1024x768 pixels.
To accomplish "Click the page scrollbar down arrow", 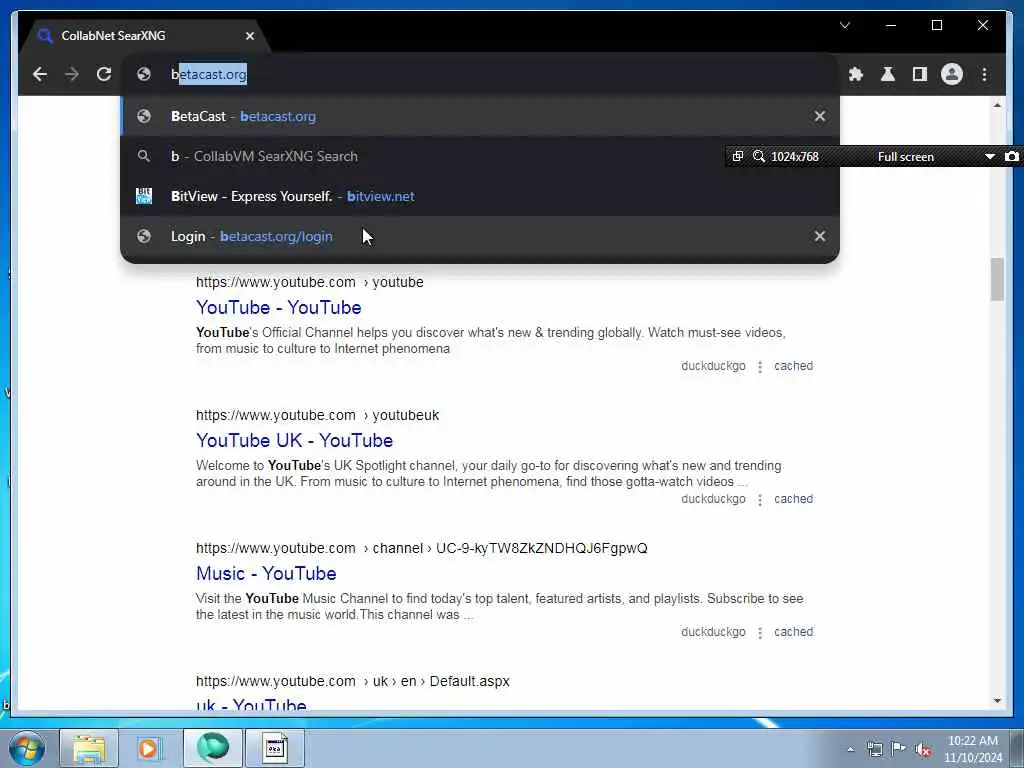I will (997, 701).
